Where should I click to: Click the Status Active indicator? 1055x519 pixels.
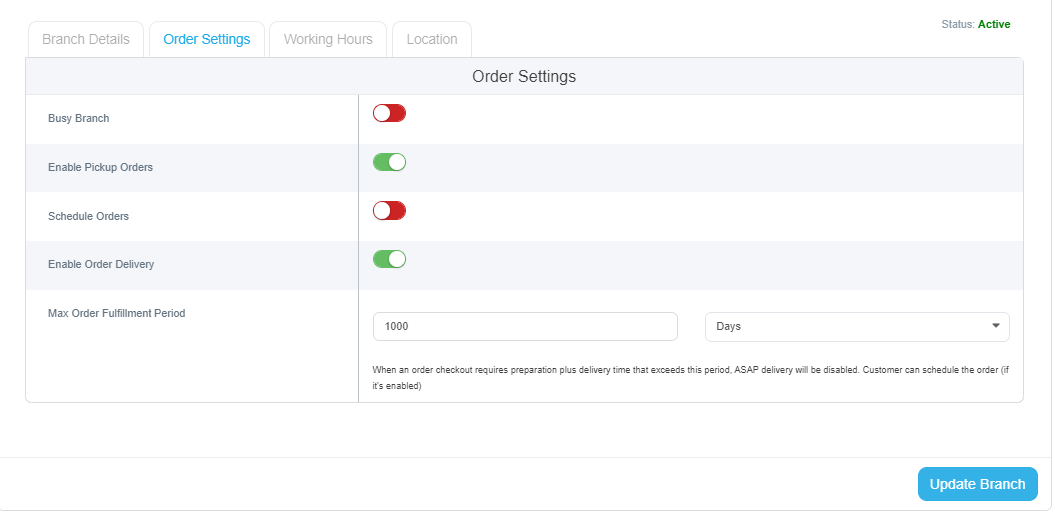976,24
